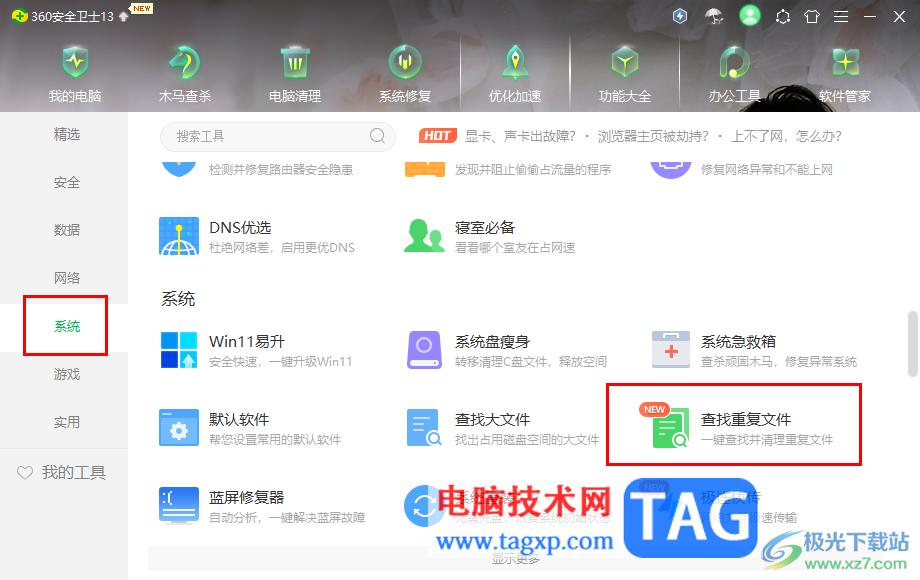
Task: Click the 搜索工具 search field
Action: (x=278, y=137)
